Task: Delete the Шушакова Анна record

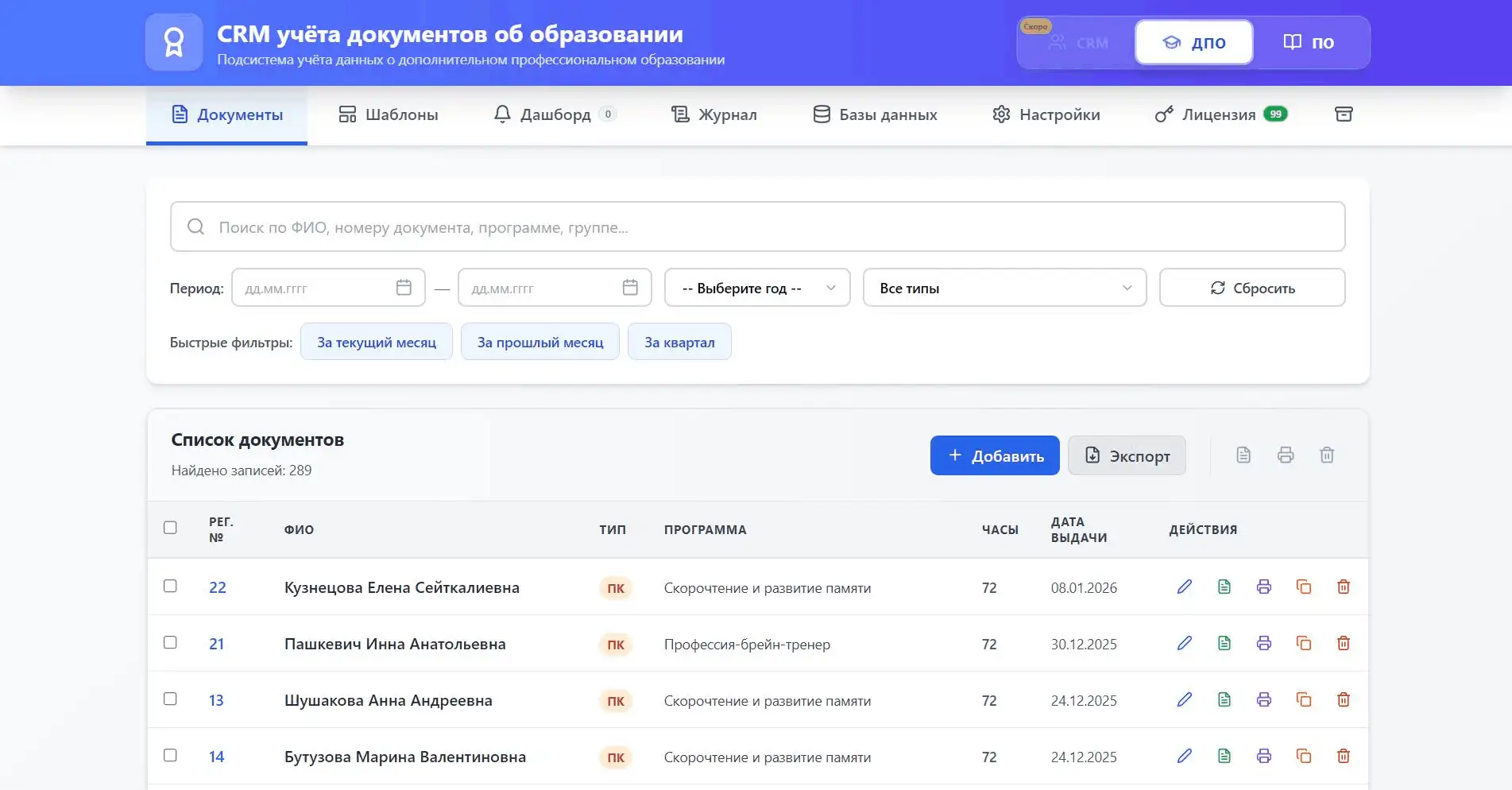Action: click(1344, 699)
